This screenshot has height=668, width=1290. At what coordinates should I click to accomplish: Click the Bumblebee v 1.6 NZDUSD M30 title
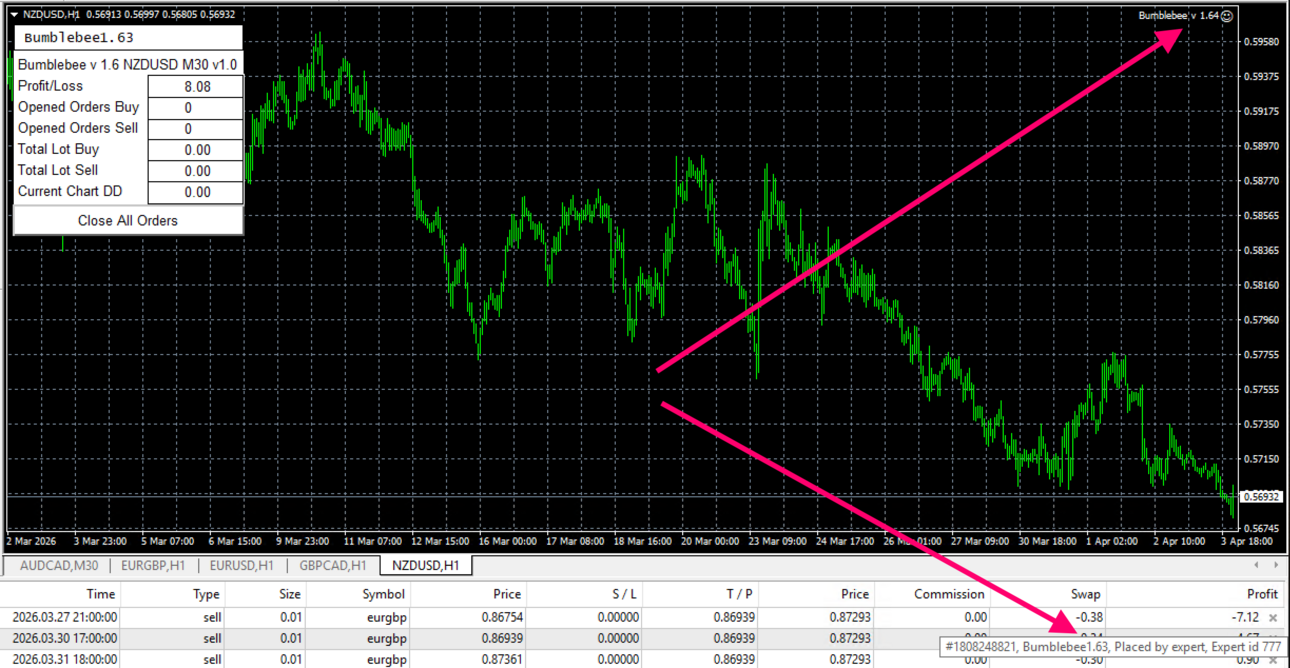click(128, 64)
